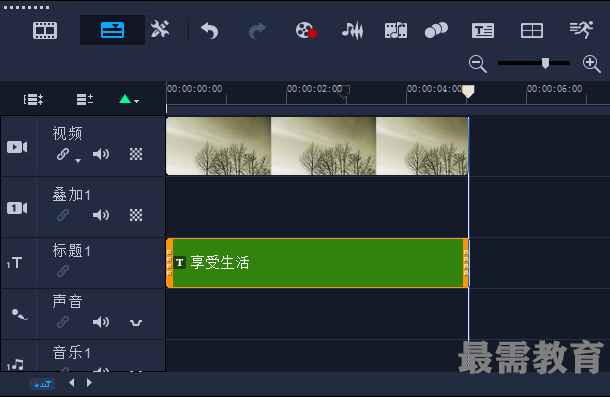Open the Track Manager
Viewport: 610px width, 397px height.
tap(84, 100)
